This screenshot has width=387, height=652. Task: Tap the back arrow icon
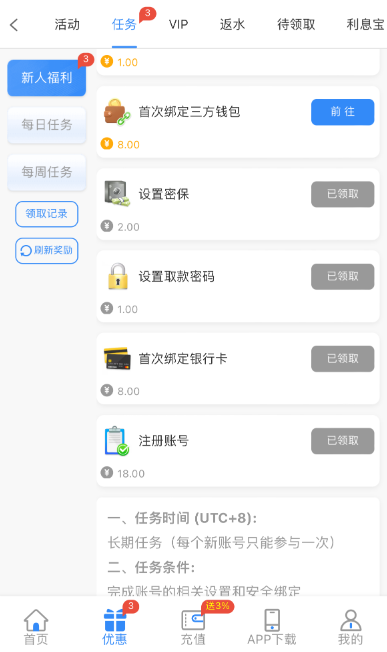pyautogui.click(x=14, y=25)
